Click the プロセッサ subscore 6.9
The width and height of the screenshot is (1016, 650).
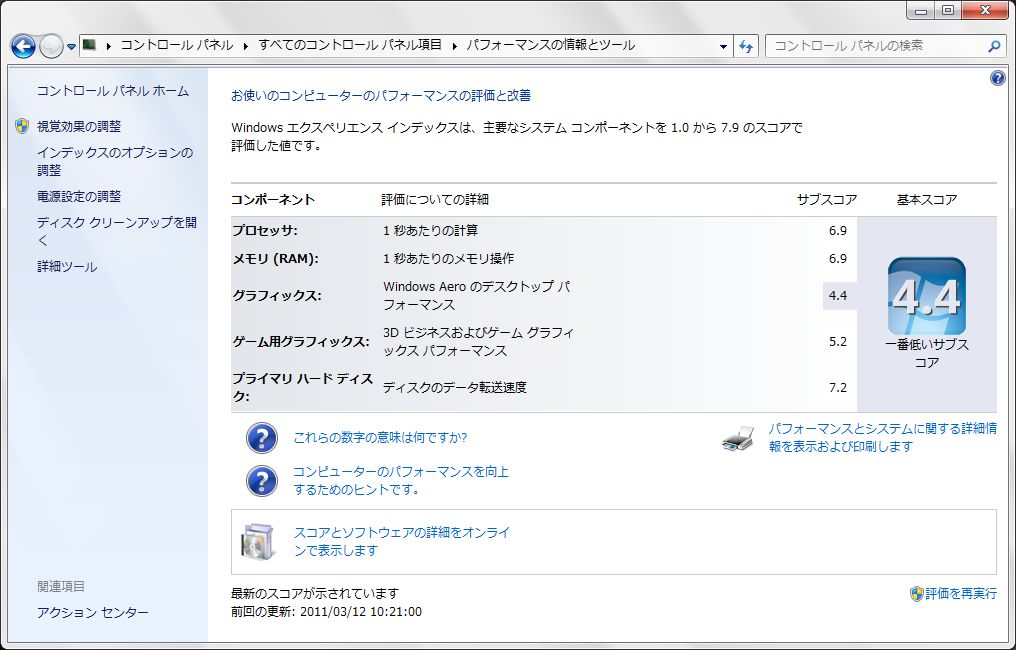[x=838, y=231]
